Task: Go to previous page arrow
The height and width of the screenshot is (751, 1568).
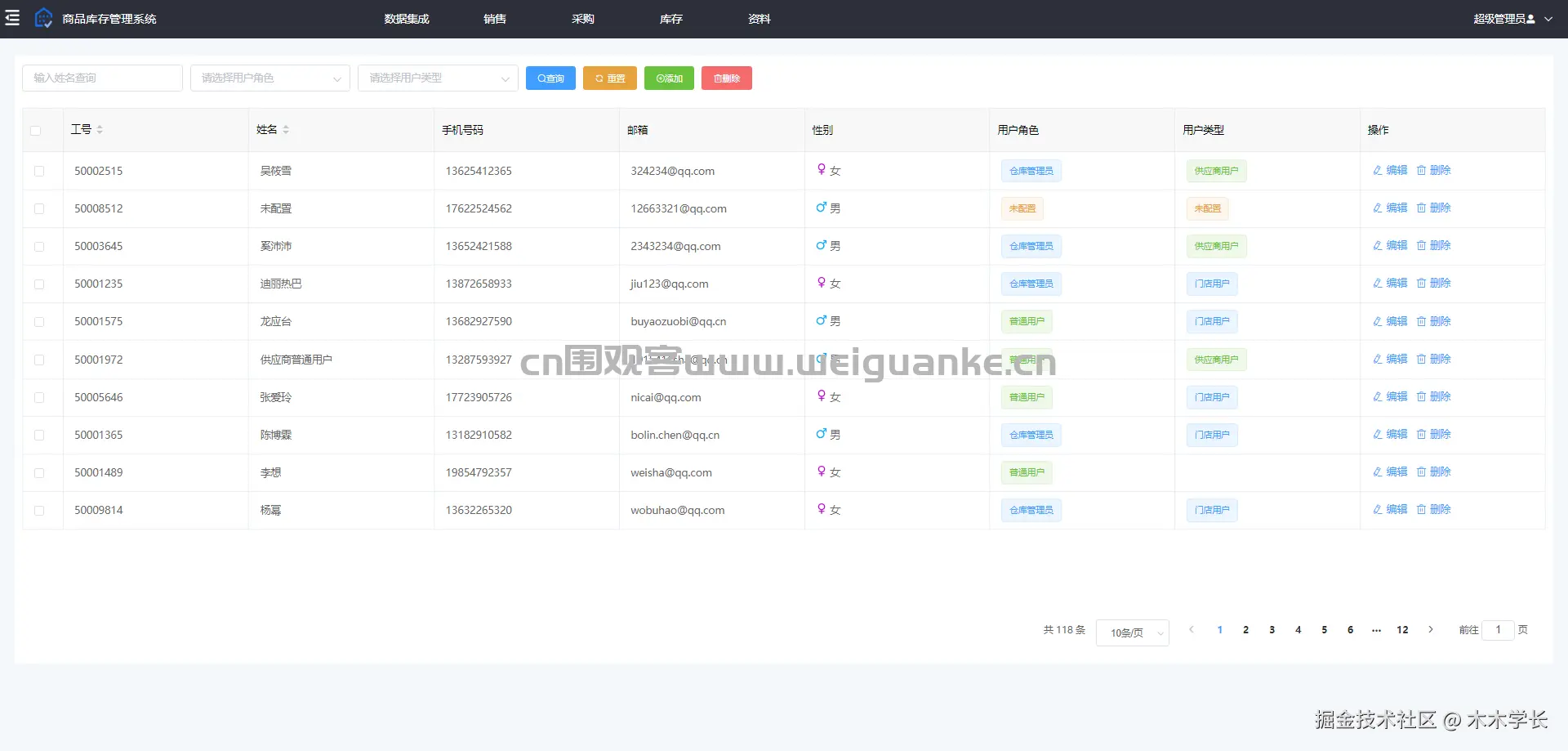Action: [1192, 629]
